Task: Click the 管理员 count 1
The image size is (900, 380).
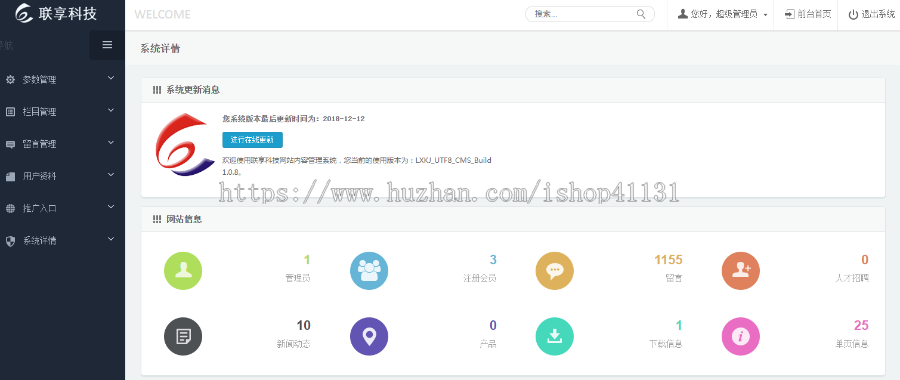Action: pos(307,260)
